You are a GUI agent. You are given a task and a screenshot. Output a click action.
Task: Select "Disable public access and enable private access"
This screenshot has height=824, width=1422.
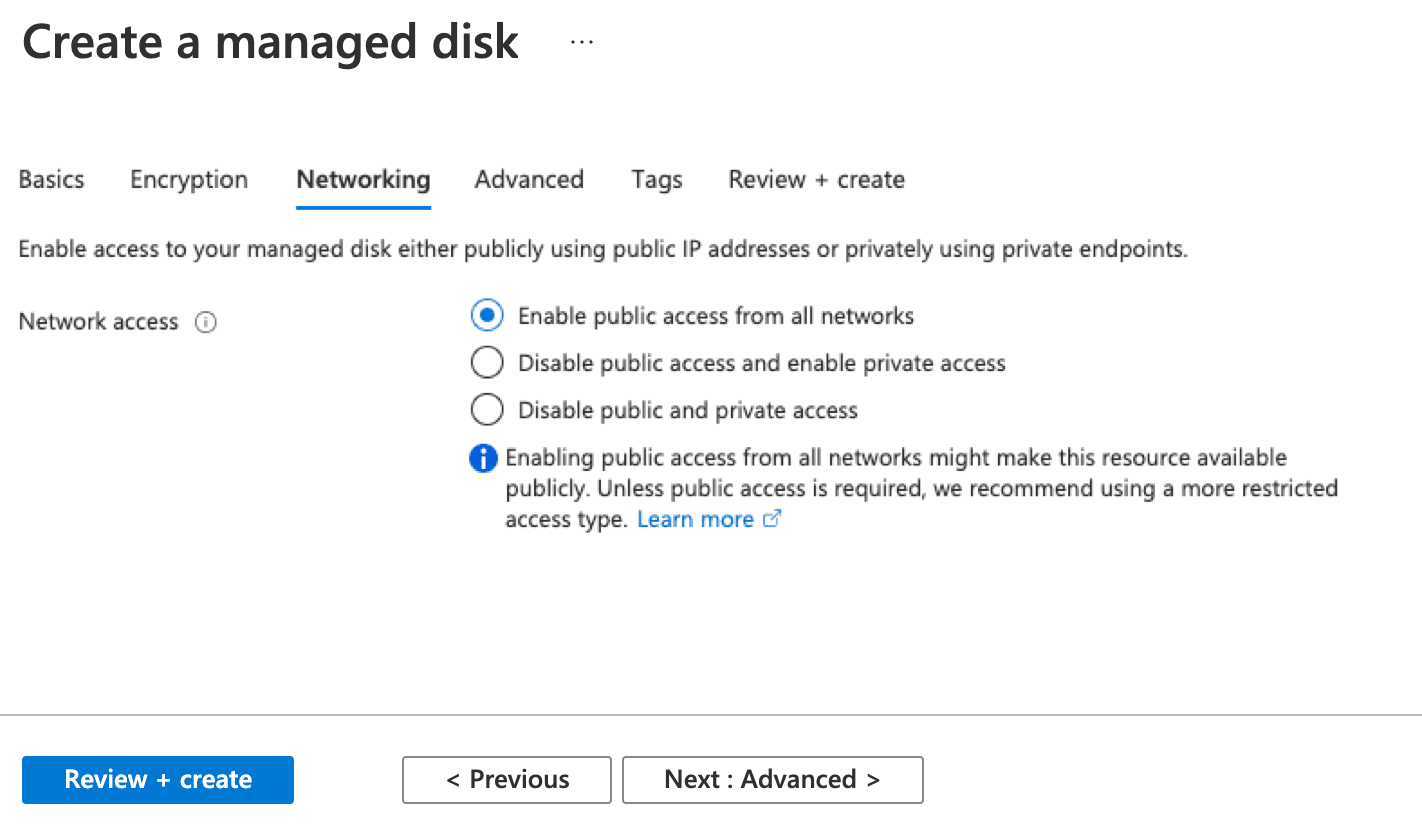487,362
